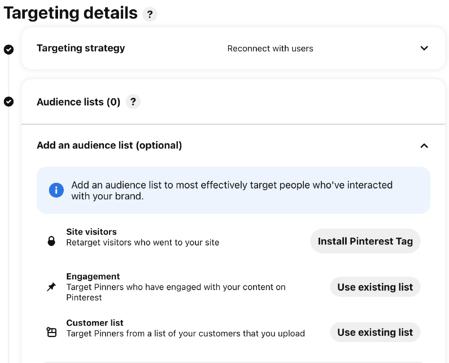
Task: Click the 'Engagement' label
Action: (93, 276)
